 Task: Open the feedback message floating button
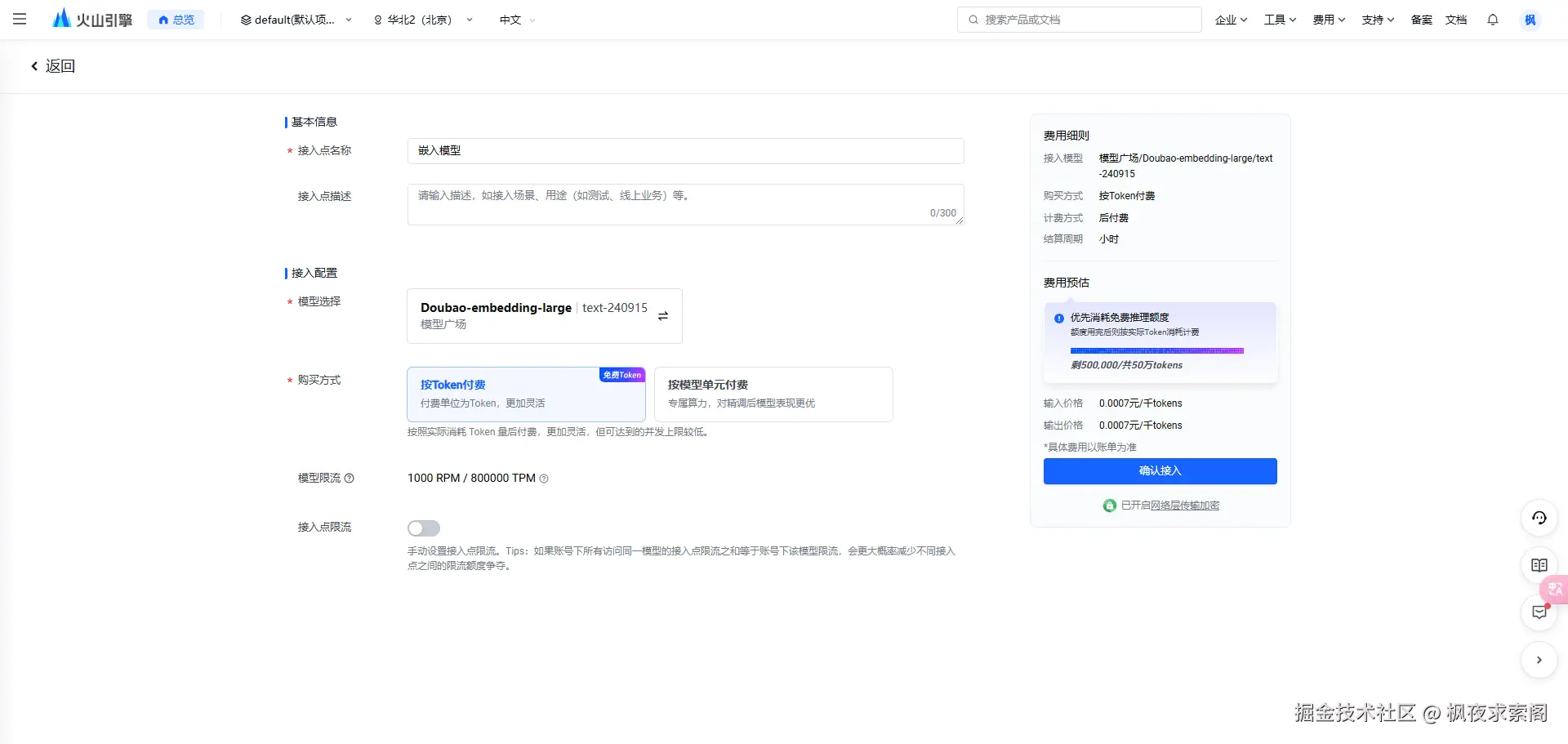[1539, 613]
